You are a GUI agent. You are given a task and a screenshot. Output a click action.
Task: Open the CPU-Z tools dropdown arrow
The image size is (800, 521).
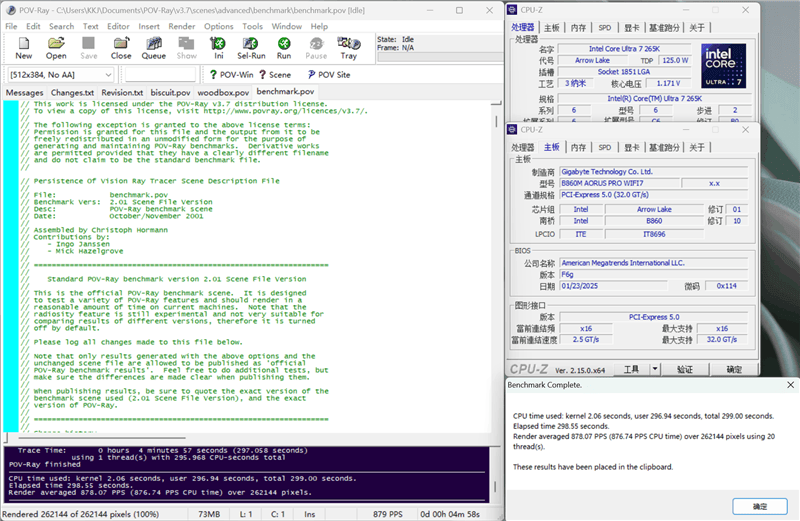coord(655,368)
